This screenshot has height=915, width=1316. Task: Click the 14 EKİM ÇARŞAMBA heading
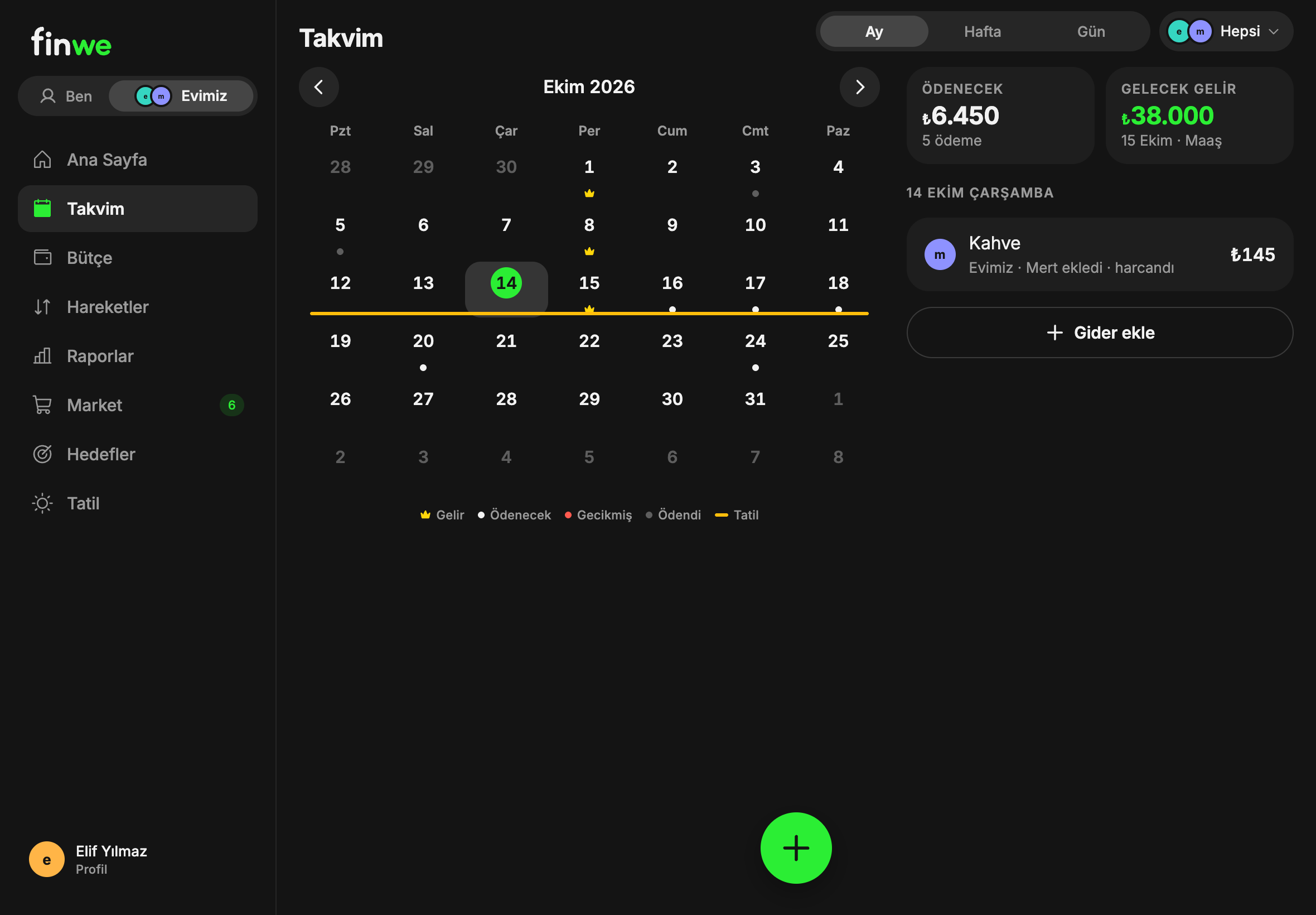coord(980,192)
